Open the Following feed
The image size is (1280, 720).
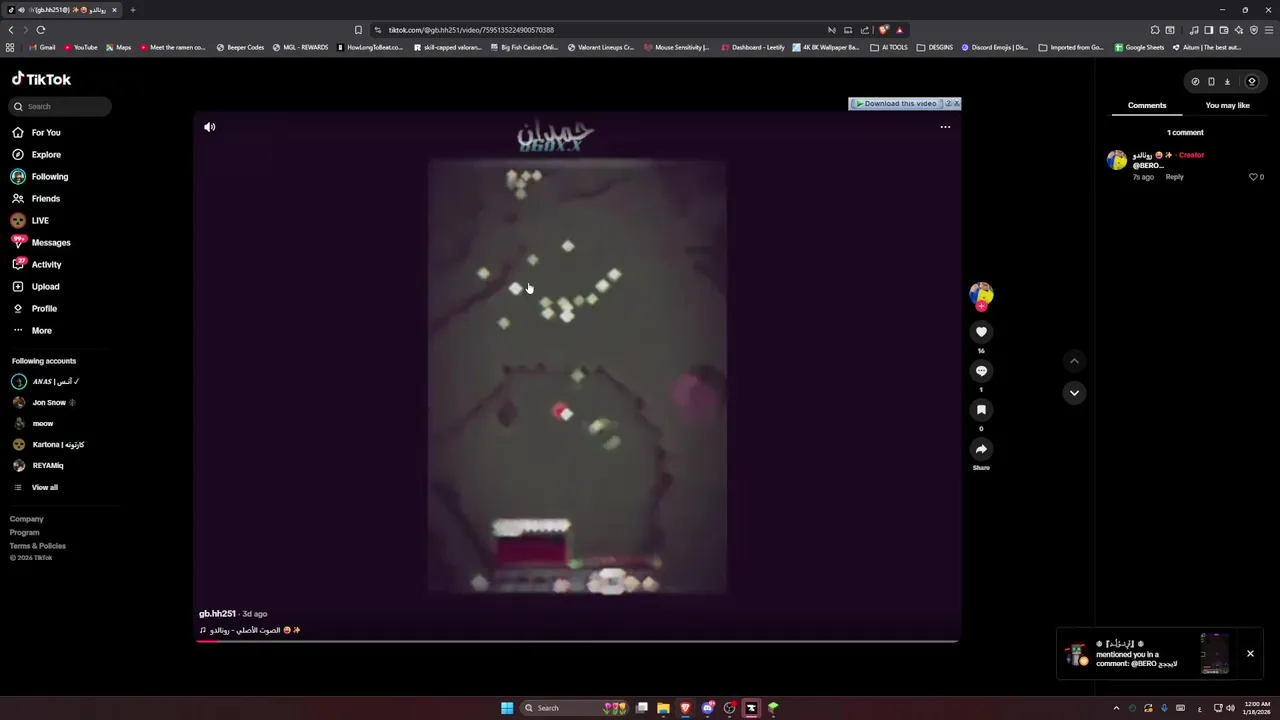click(x=40, y=176)
